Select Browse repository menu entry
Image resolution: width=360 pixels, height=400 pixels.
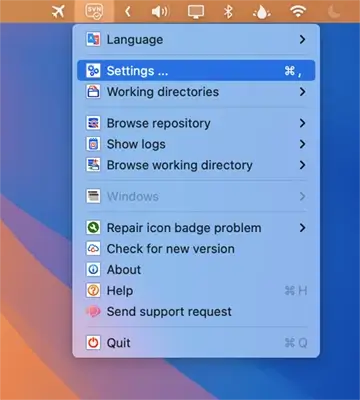pos(196,123)
